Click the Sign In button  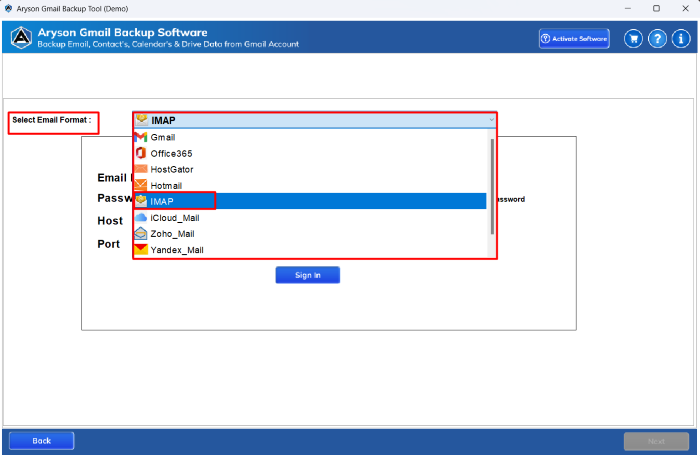pos(308,275)
